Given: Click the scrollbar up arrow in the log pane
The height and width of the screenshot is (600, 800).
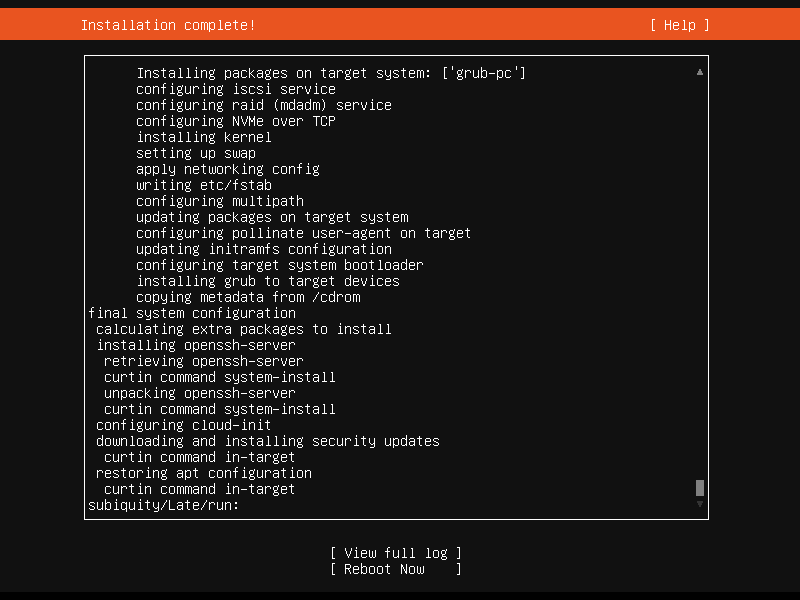Looking at the screenshot, I should coord(700,71).
